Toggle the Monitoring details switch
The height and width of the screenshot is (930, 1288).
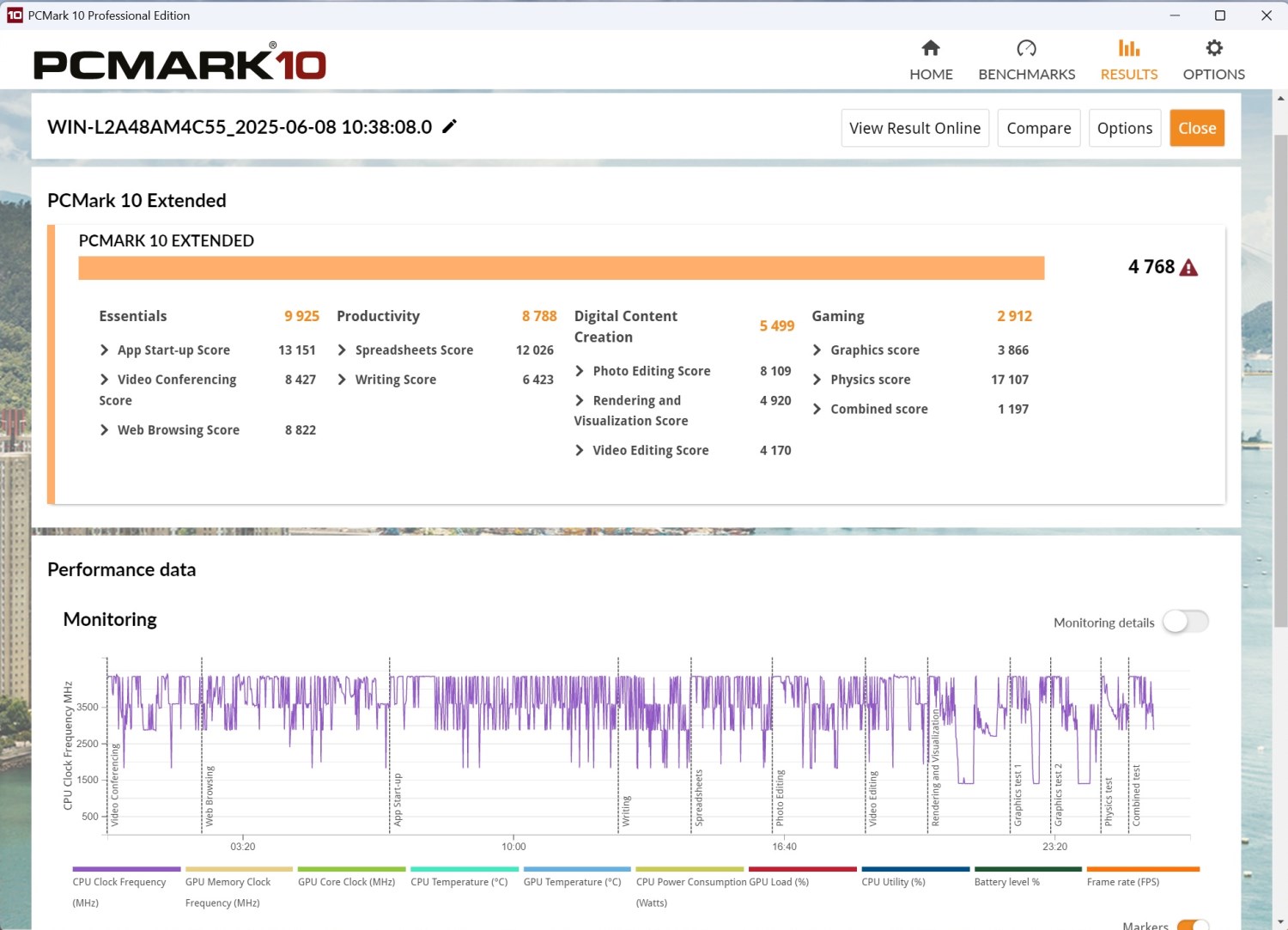point(1186,622)
